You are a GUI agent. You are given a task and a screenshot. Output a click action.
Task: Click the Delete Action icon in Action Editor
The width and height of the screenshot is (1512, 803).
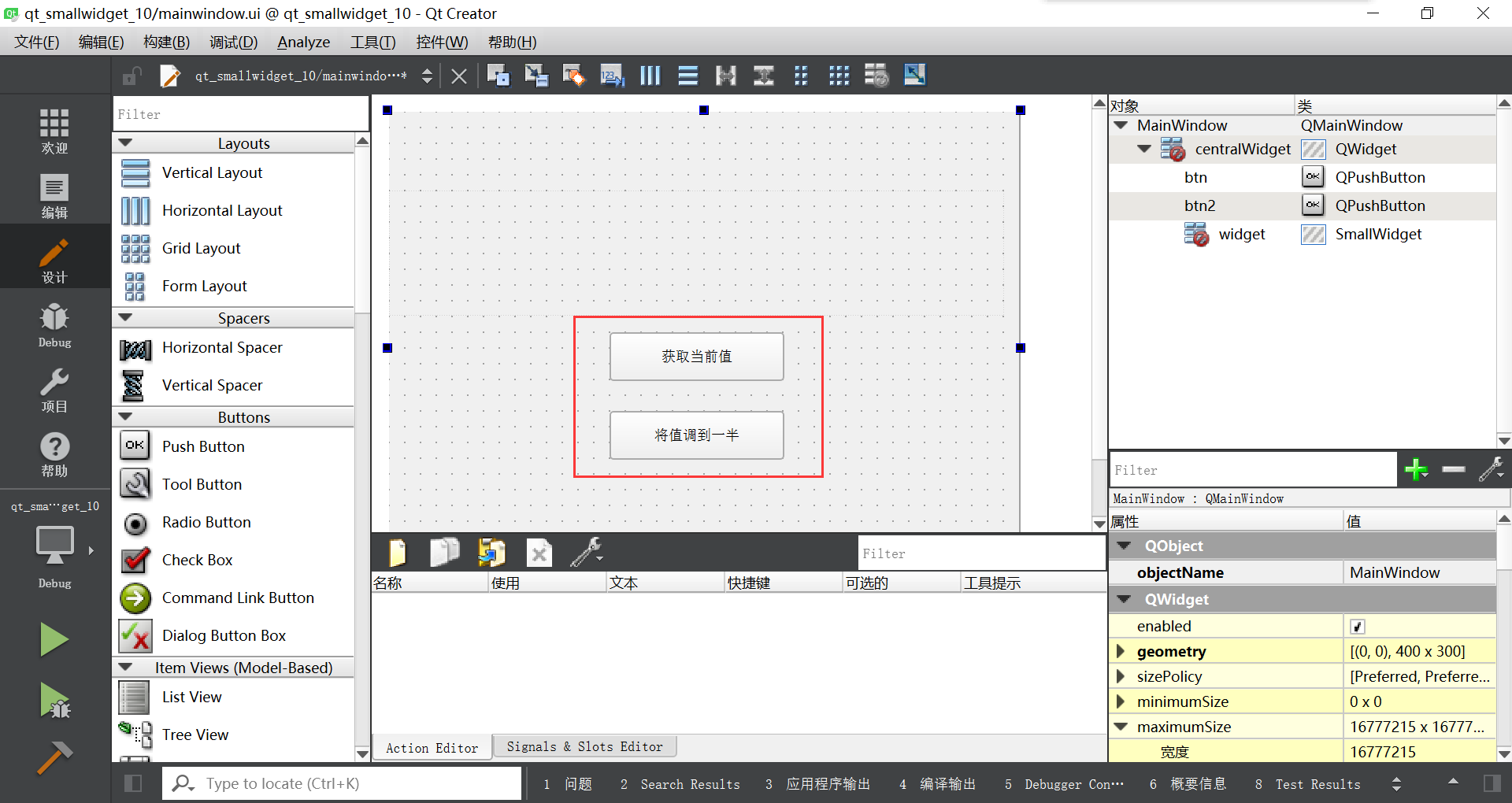pos(539,552)
